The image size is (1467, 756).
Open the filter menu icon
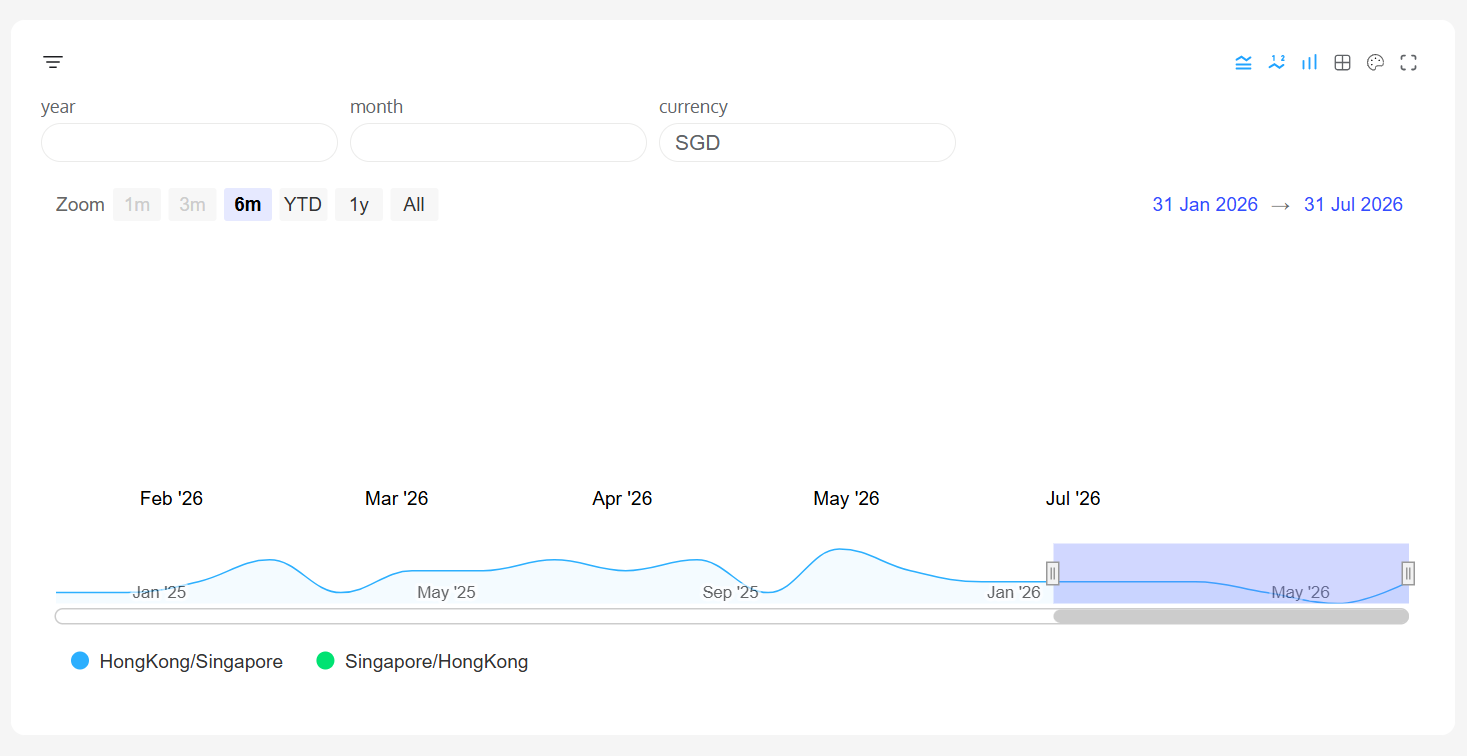pos(53,63)
